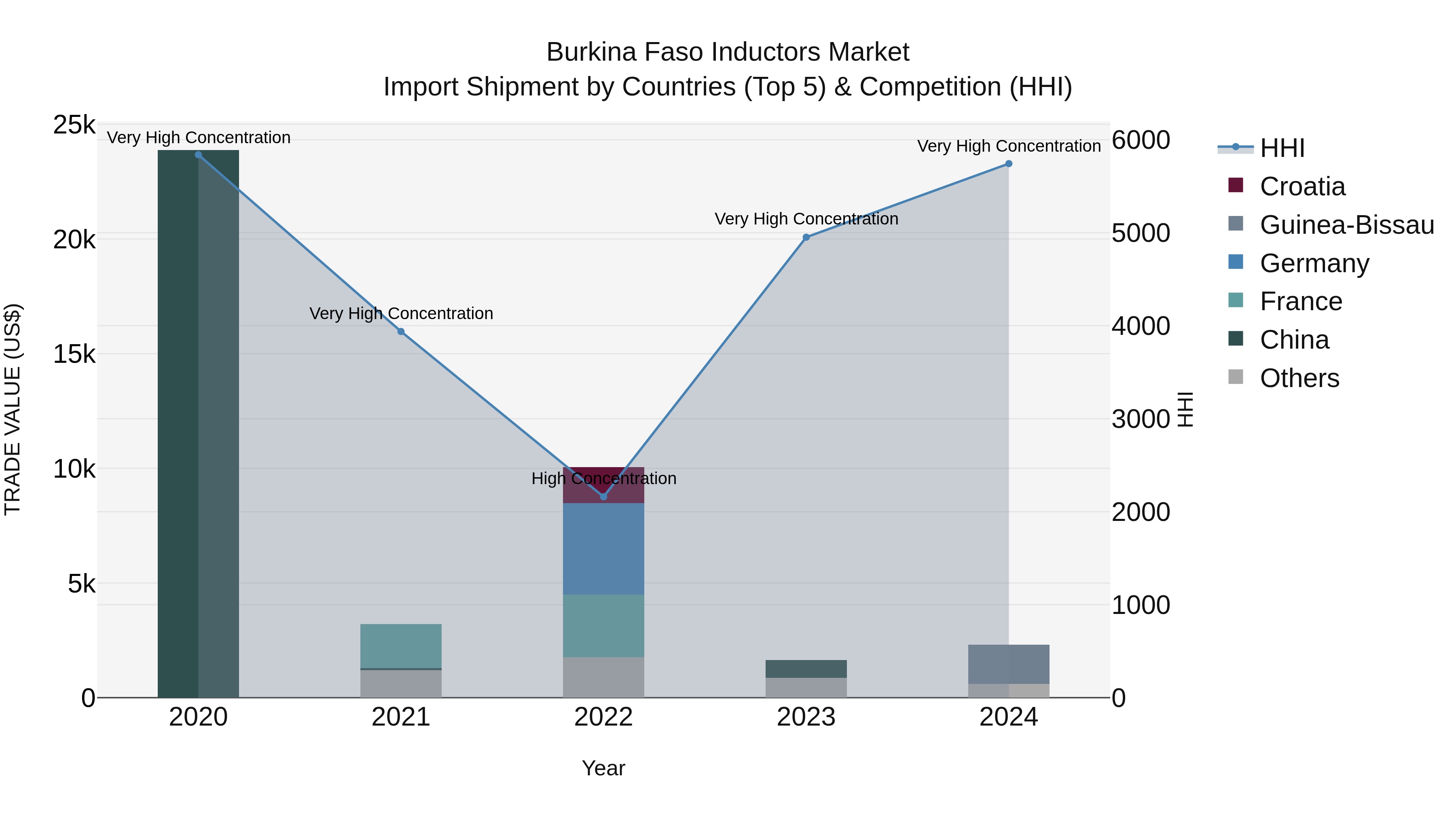The width and height of the screenshot is (1456, 819).
Task: Toggle the China legend entry
Action: pyautogui.click(x=1279, y=340)
